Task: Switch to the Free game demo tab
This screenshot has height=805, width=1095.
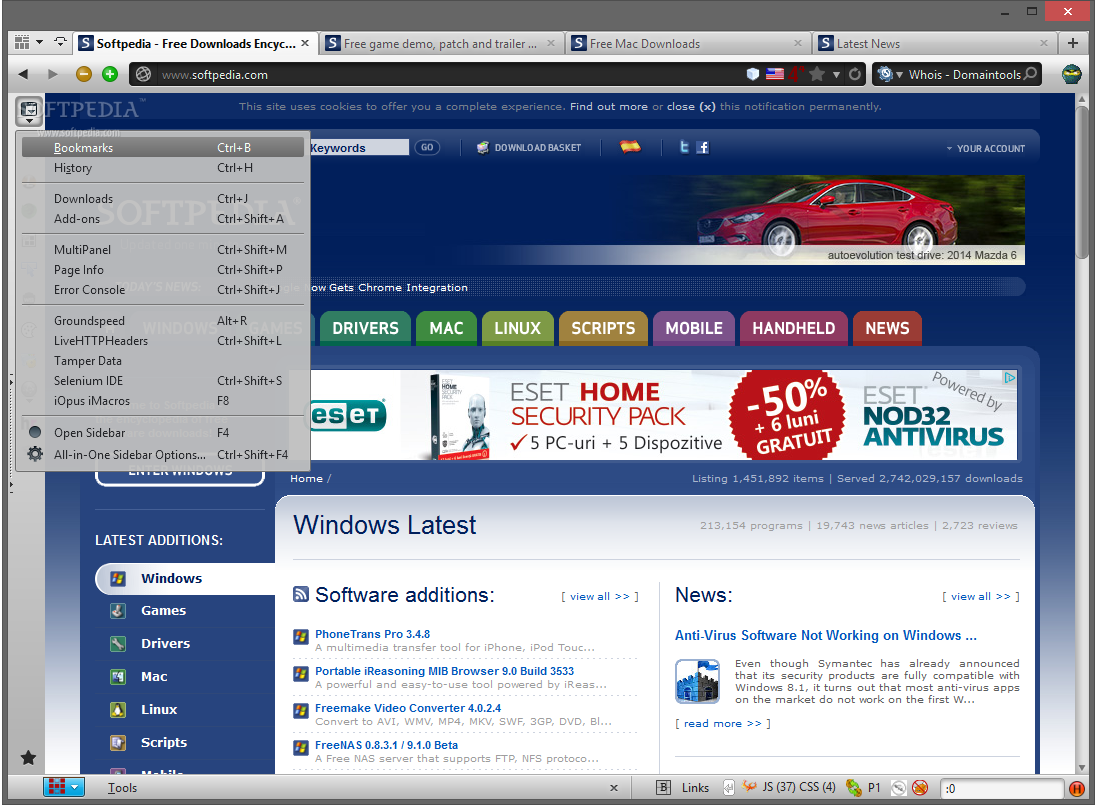Action: click(x=441, y=43)
